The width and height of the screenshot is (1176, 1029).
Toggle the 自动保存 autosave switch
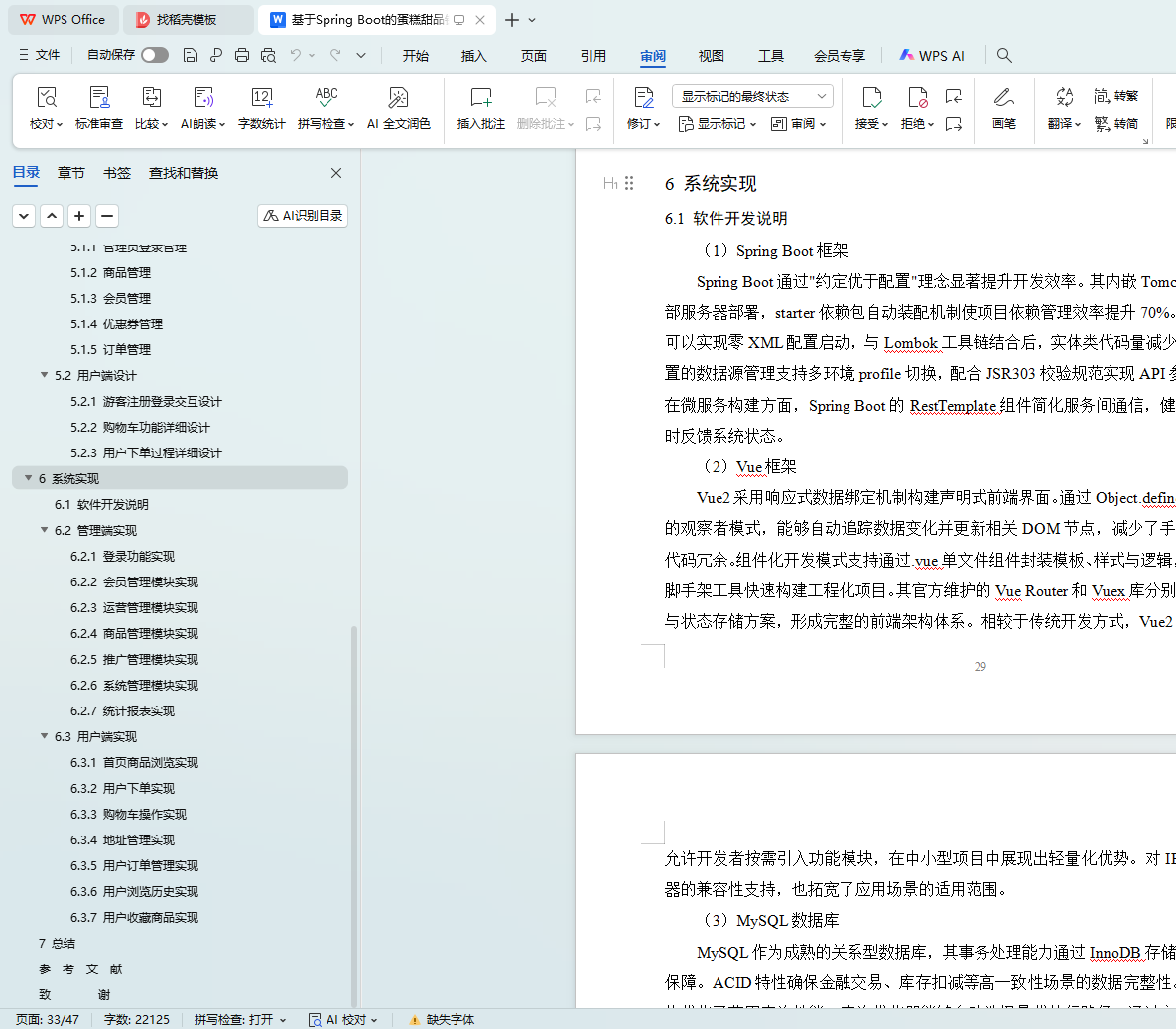pos(155,55)
